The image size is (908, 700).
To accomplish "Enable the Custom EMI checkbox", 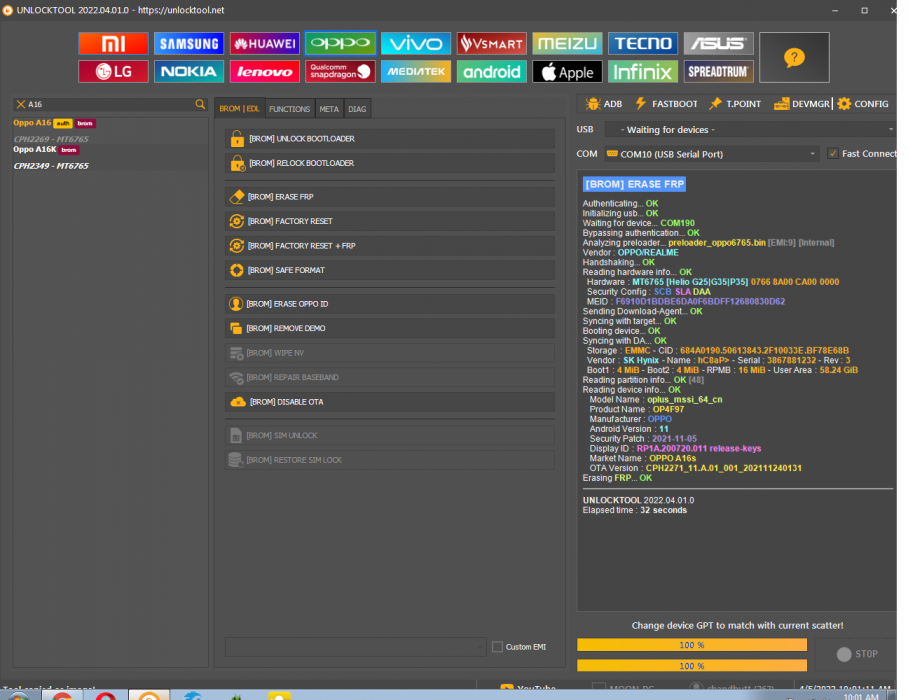I will (x=497, y=647).
